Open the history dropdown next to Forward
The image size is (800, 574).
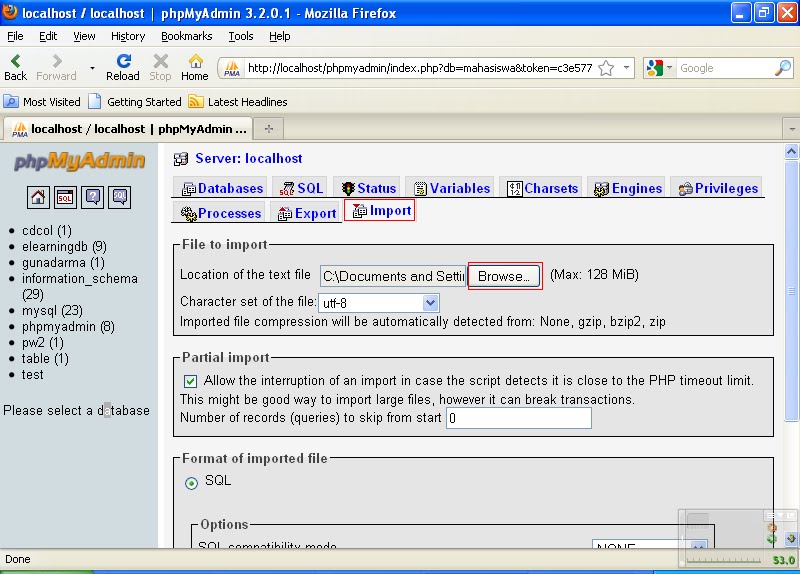tap(92, 68)
